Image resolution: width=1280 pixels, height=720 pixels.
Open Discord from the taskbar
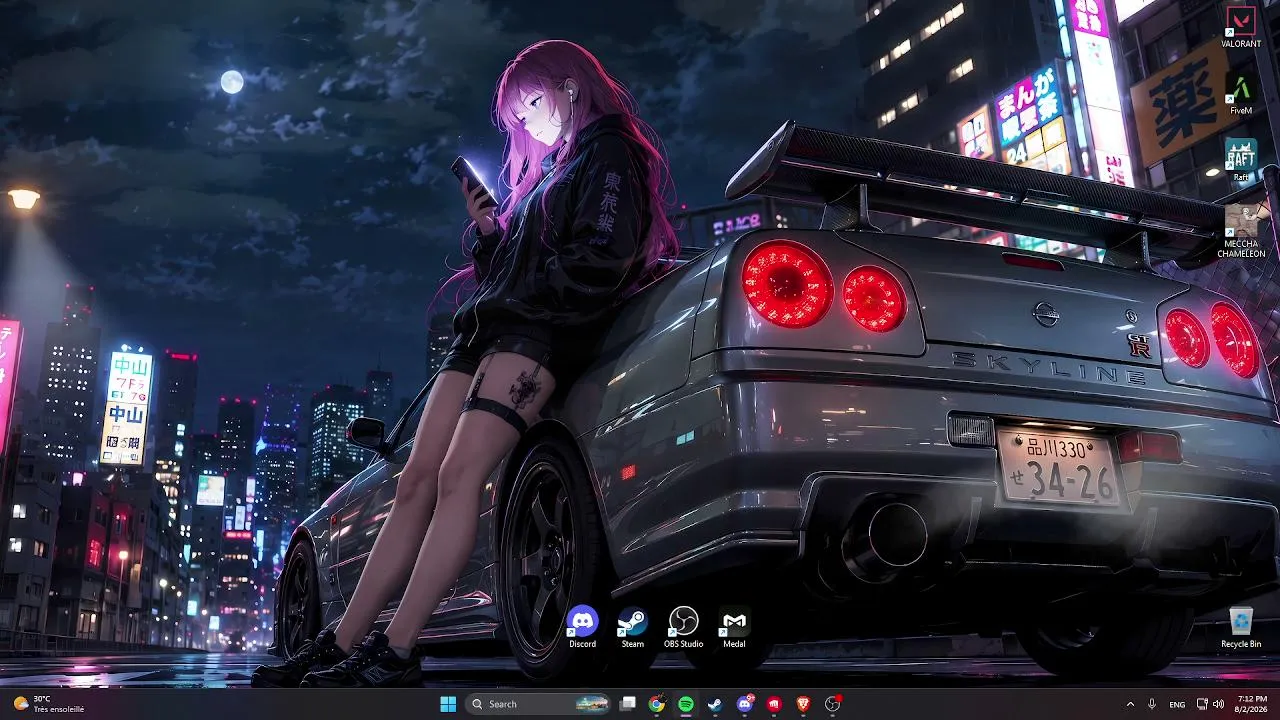click(745, 704)
